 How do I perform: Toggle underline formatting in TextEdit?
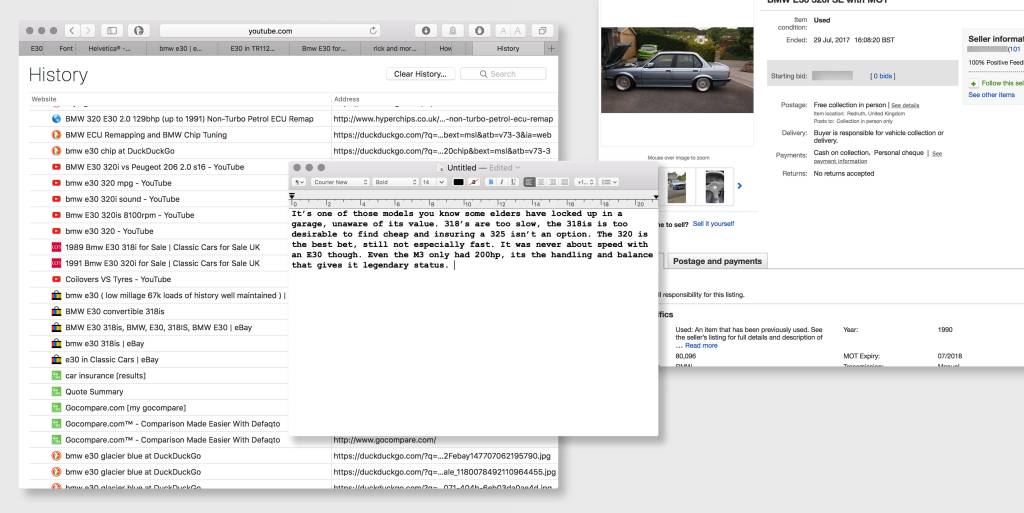tap(515, 182)
